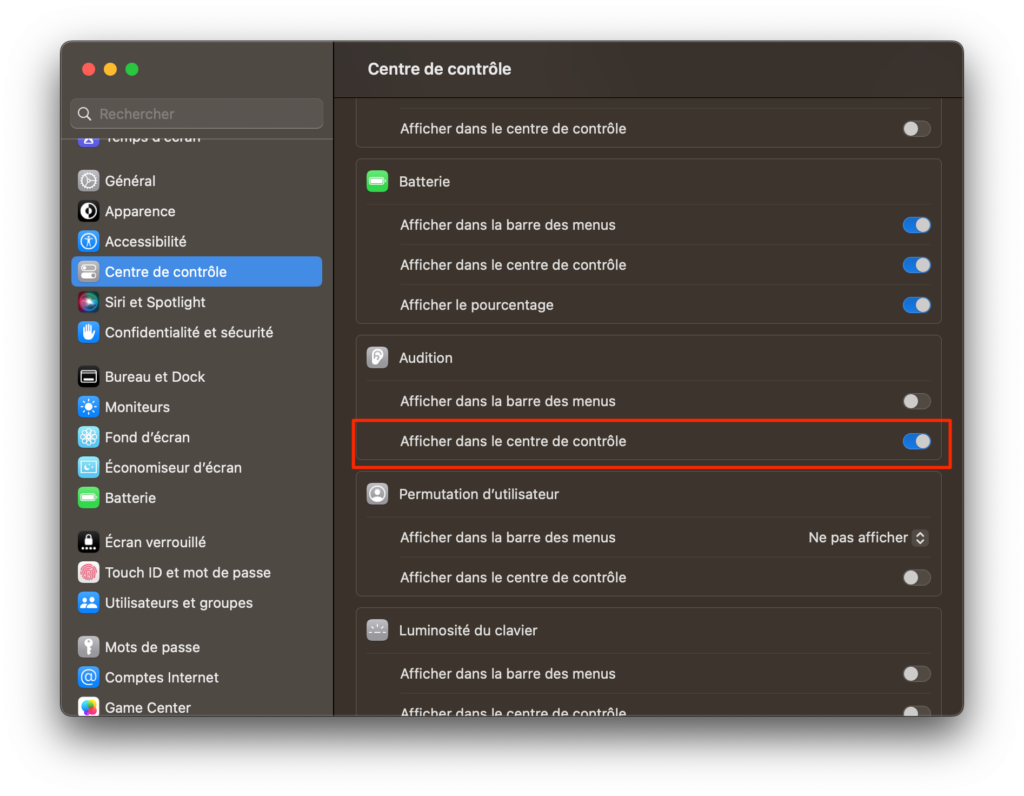Select Accessibilité in the sidebar
This screenshot has height=796, width=1024.
point(197,242)
